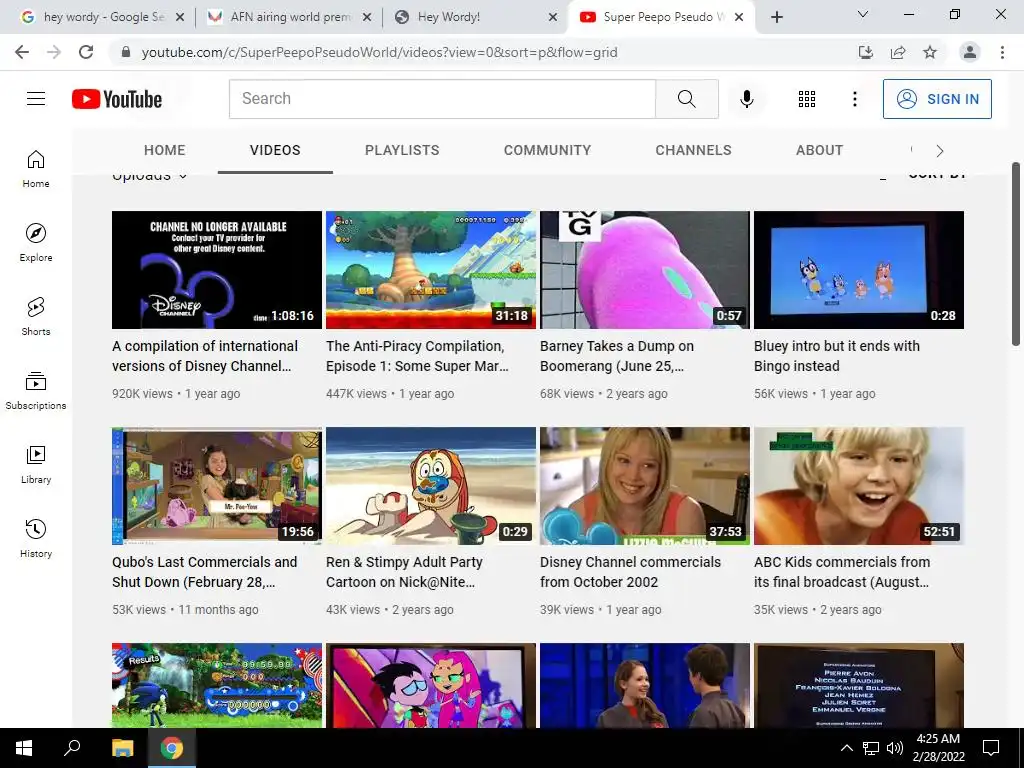This screenshot has height=768, width=1024.
Task: Open YouTube settings three-dot menu
Action: point(854,99)
